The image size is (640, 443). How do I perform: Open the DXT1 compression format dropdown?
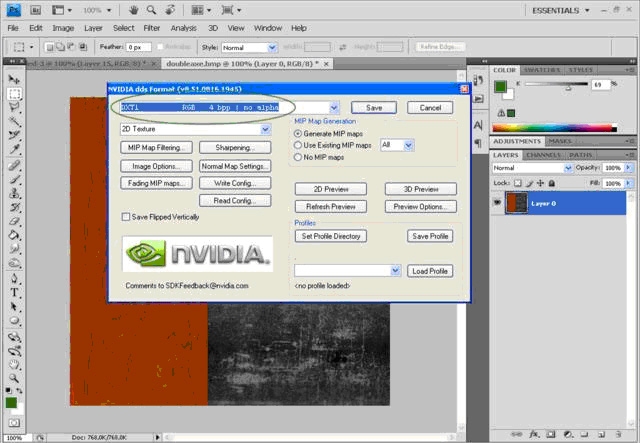334,107
